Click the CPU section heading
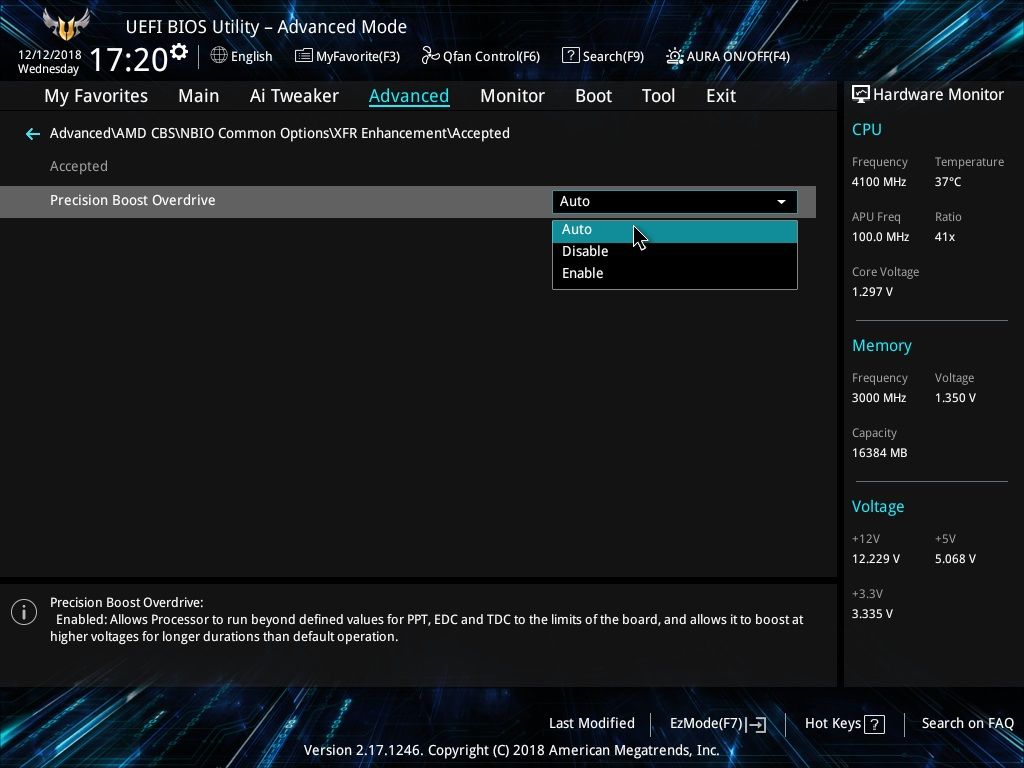Viewport: 1024px width, 768px height. pyautogui.click(x=867, y=129)
